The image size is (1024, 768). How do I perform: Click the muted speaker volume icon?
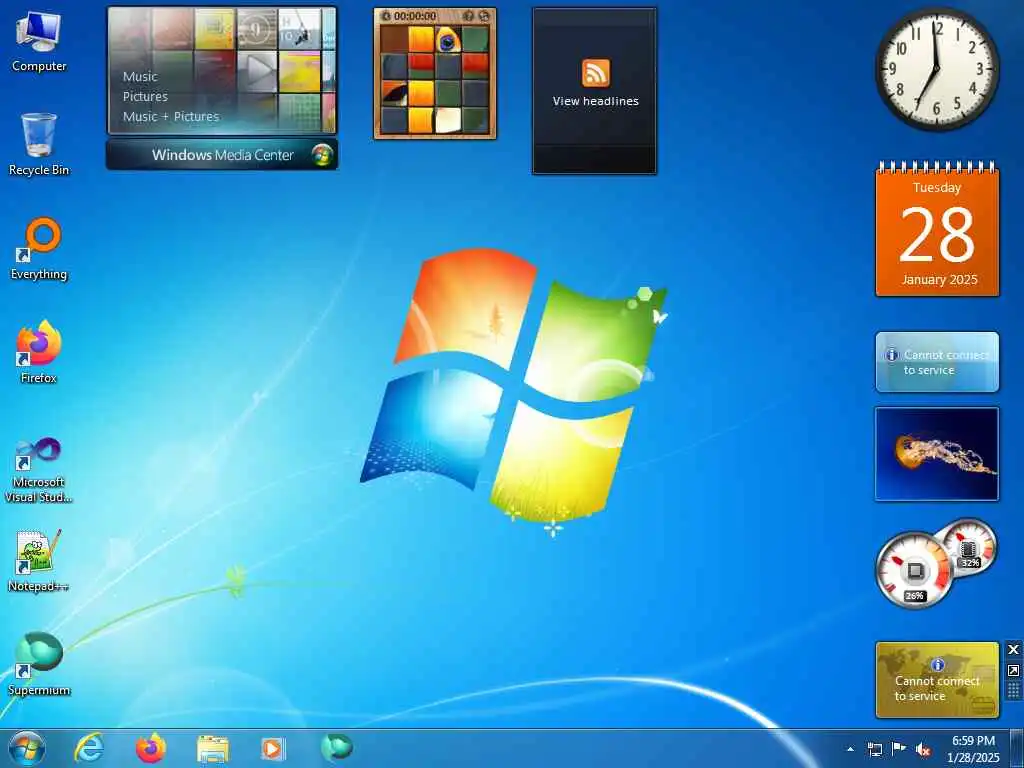click(923, 749)
